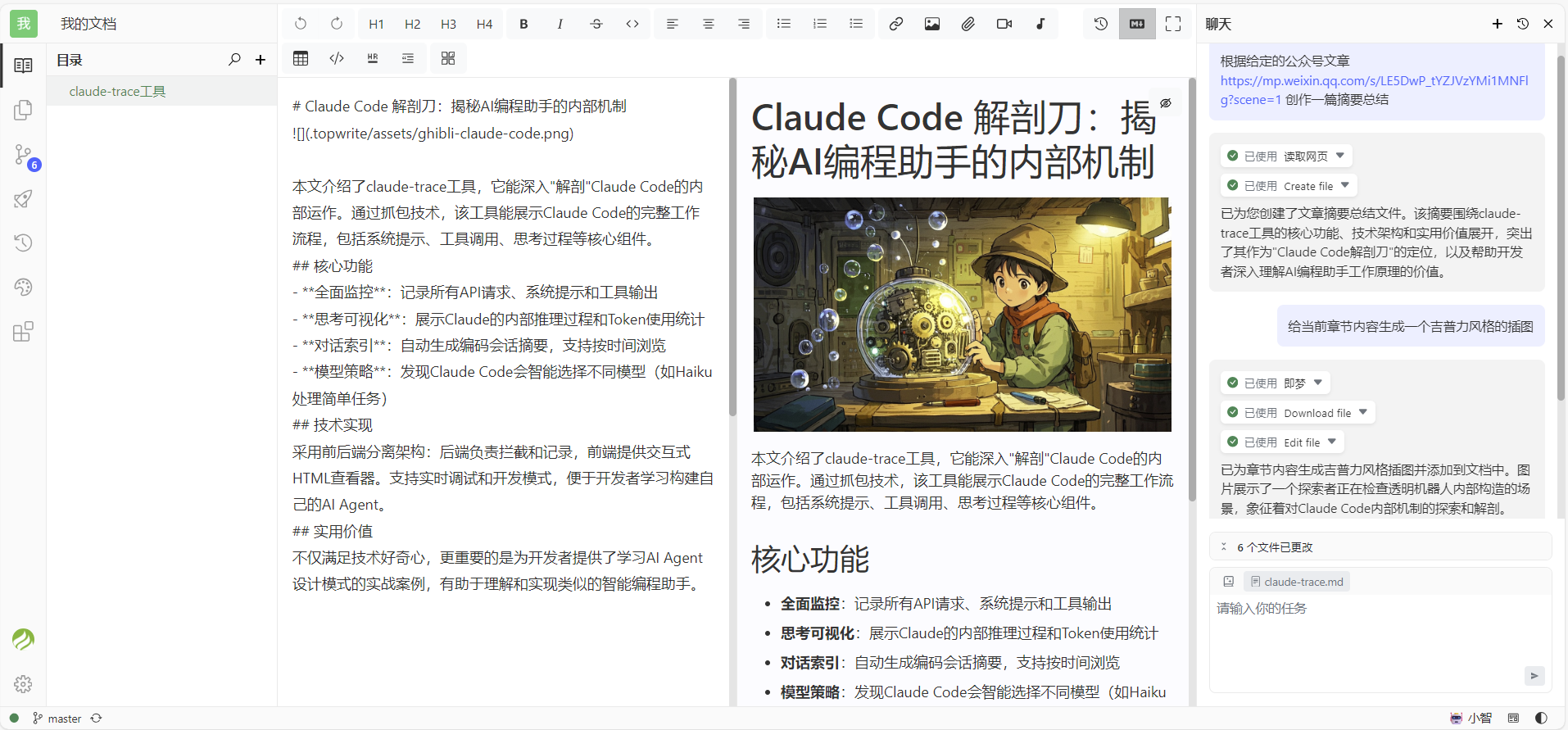Insert horizontal rule (HR) icon

(x=373, y=58)
